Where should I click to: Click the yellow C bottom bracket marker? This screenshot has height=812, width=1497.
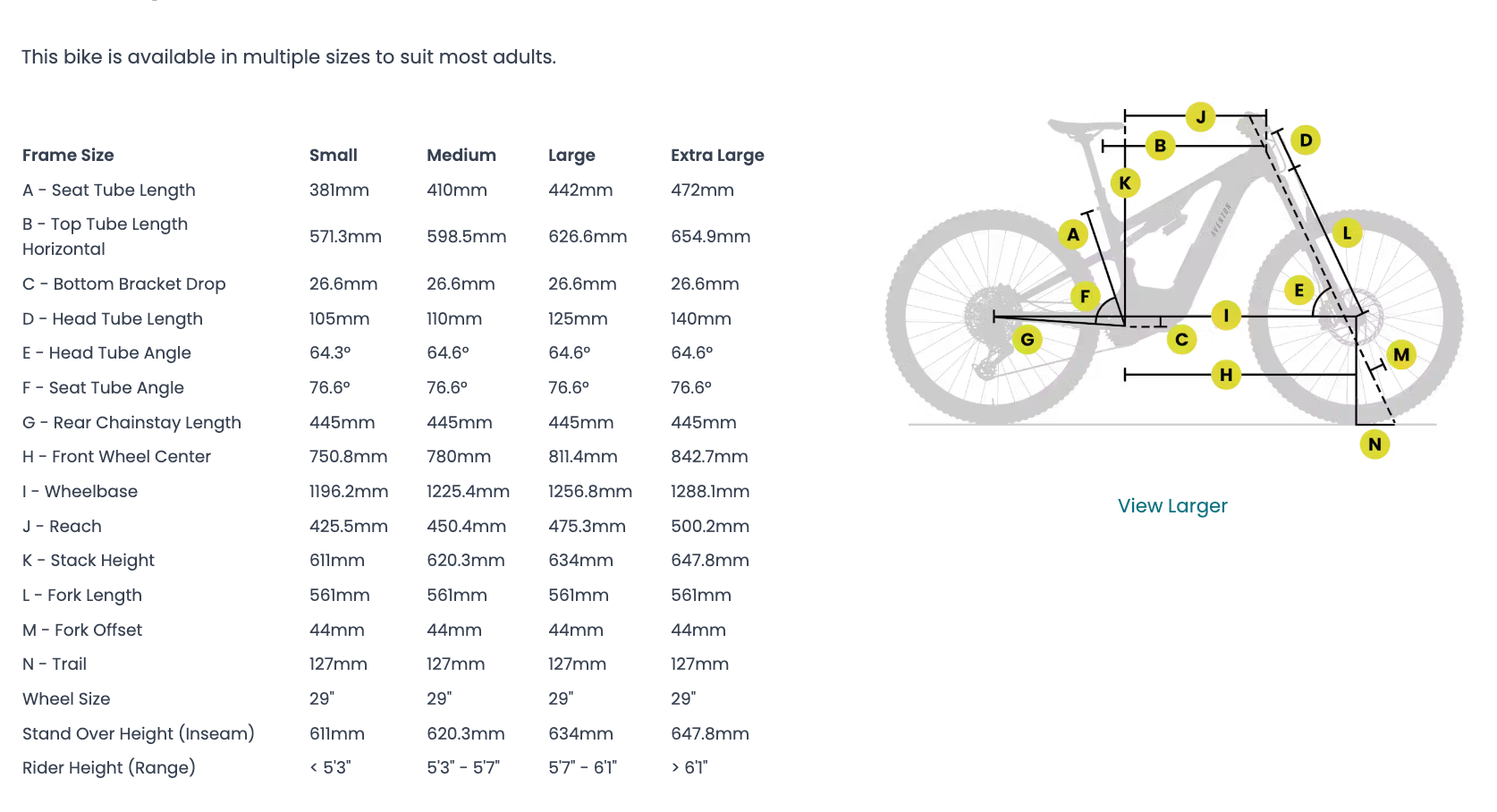(1181, 339)
